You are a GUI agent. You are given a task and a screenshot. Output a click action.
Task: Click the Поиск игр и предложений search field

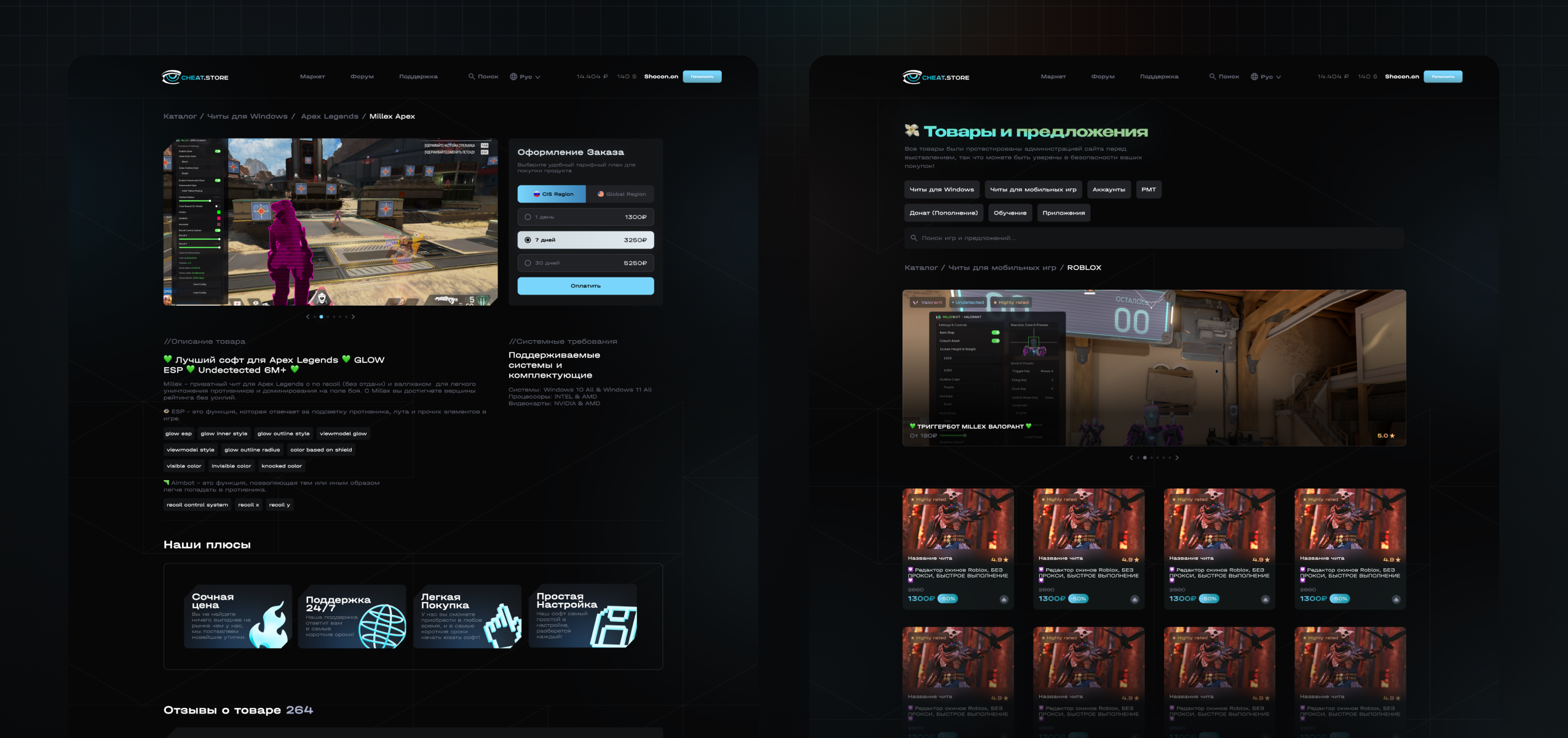[x=1154, y=238]
